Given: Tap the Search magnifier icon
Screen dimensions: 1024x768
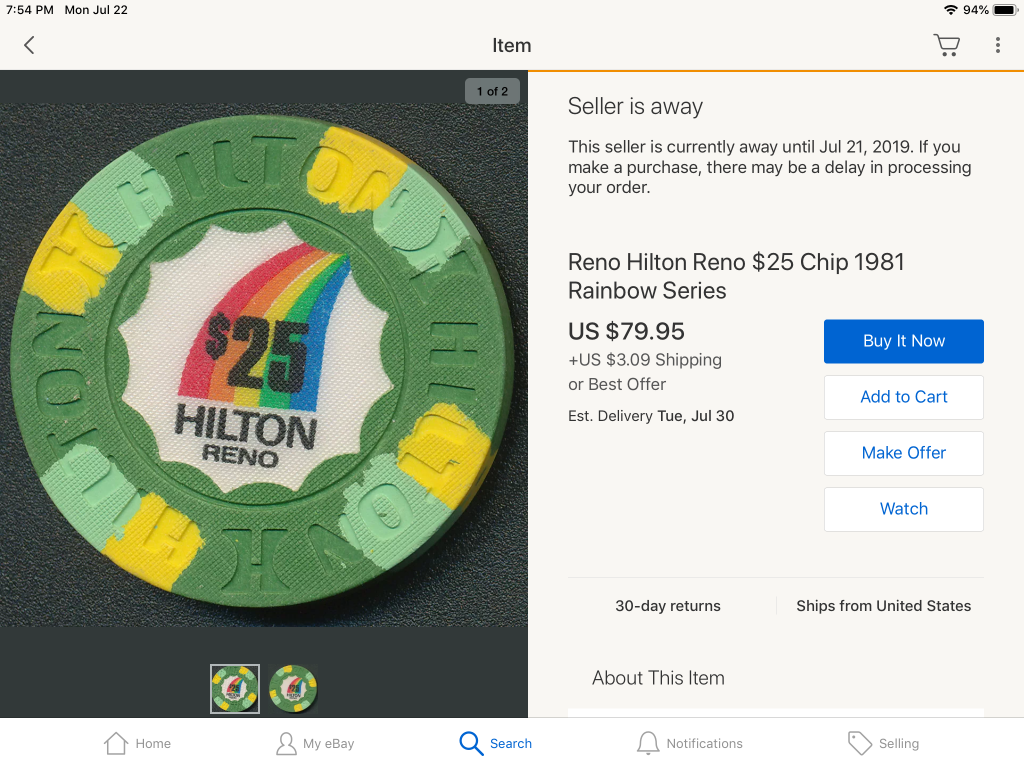Looking at the screenshot, I should (470, 743).
